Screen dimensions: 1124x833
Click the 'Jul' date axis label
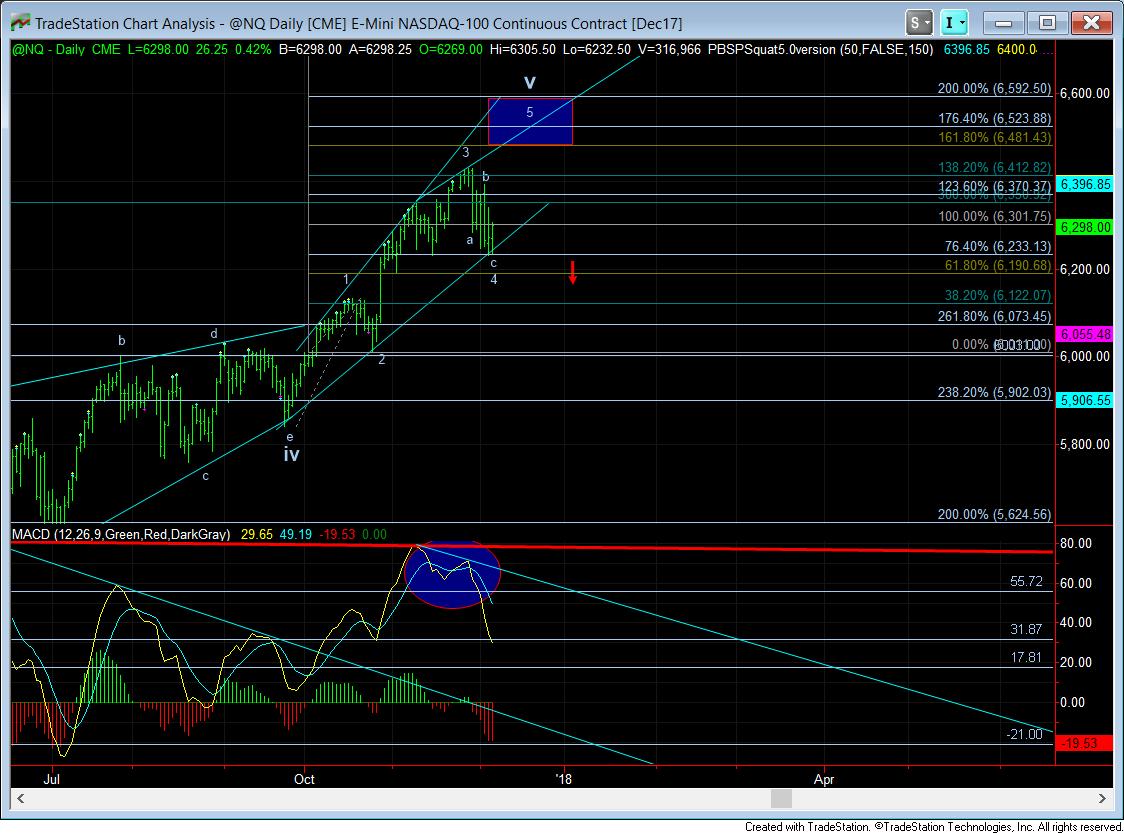pyautogui.click(x=52, y=779)
